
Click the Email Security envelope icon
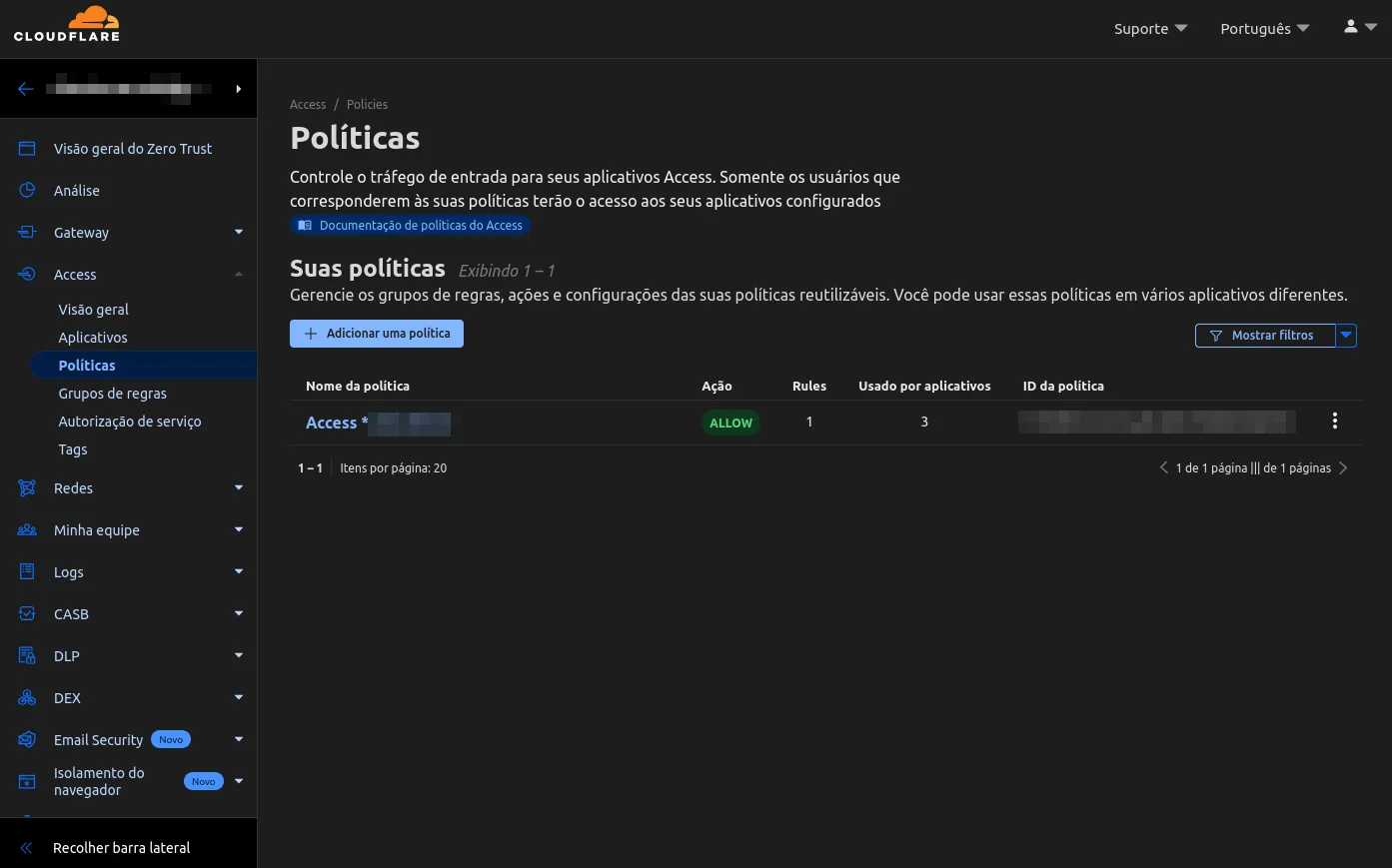(27, 739)
